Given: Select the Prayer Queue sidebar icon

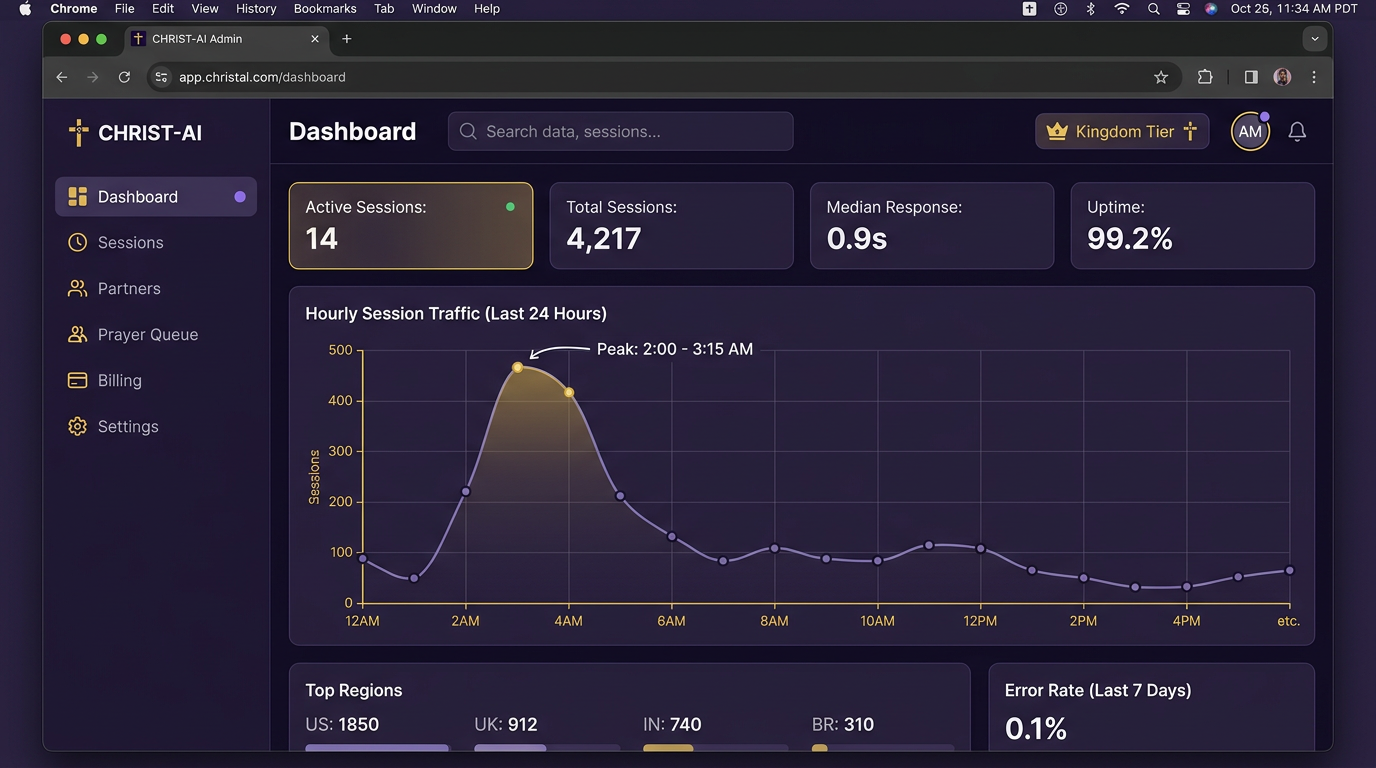Looking at the screenshot, I should pos(77,334).
